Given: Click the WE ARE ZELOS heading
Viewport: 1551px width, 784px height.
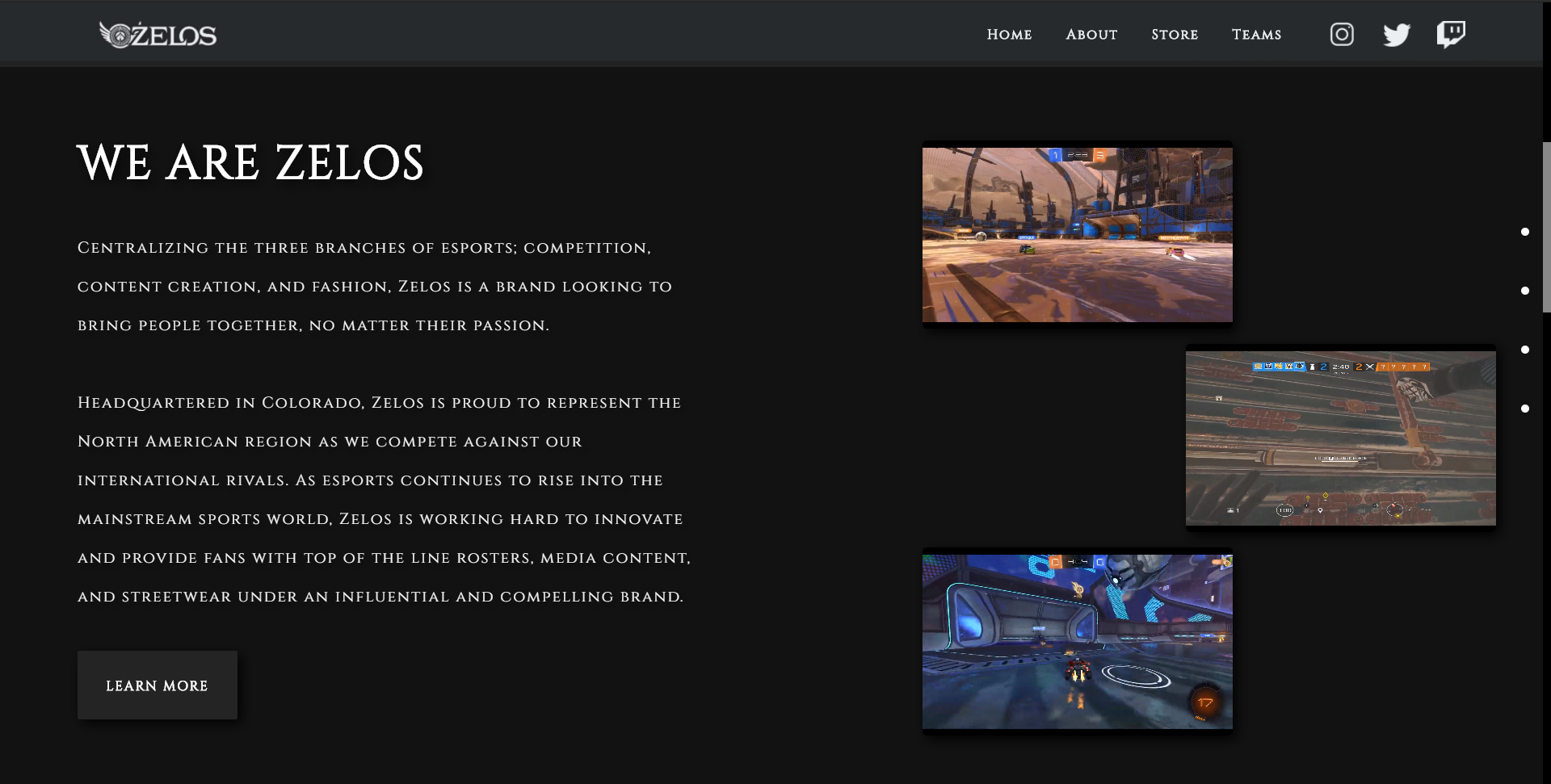Looking at the screenshot, I should click(x=250, y=162).
